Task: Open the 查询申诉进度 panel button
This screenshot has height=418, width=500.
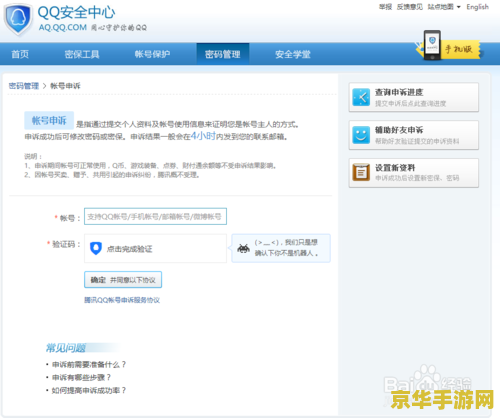Action: click(414, 97)
